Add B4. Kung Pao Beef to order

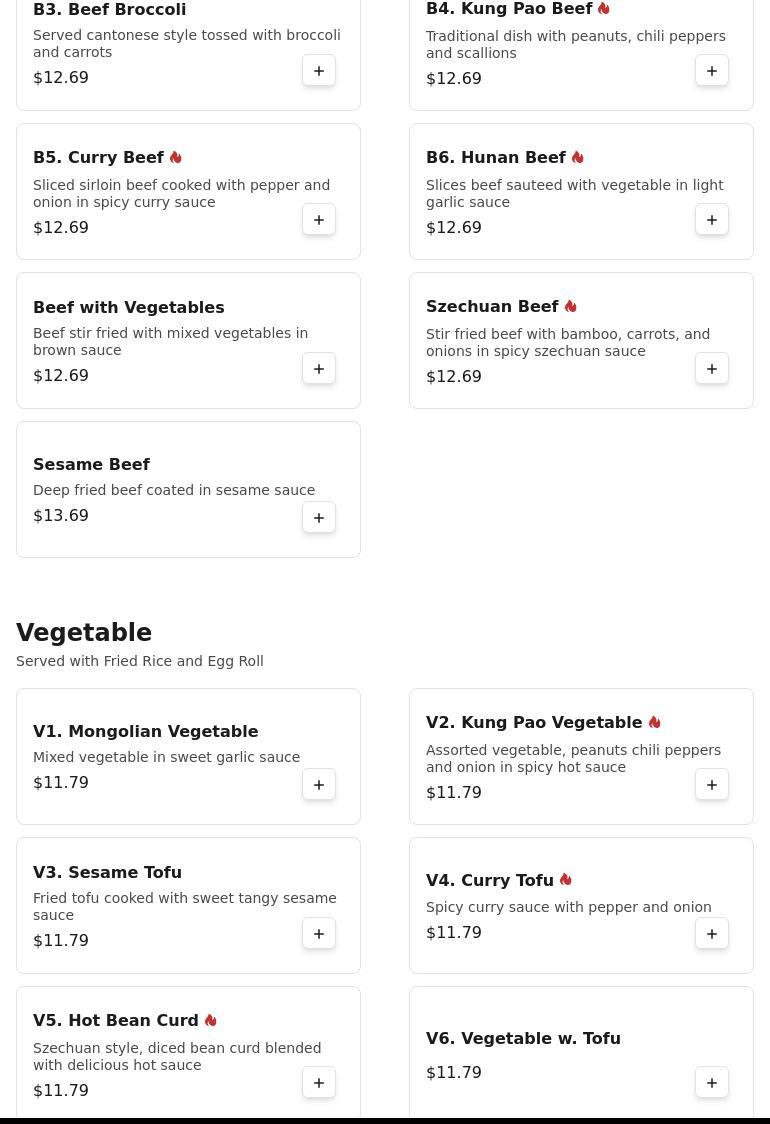tap(712, 71)
